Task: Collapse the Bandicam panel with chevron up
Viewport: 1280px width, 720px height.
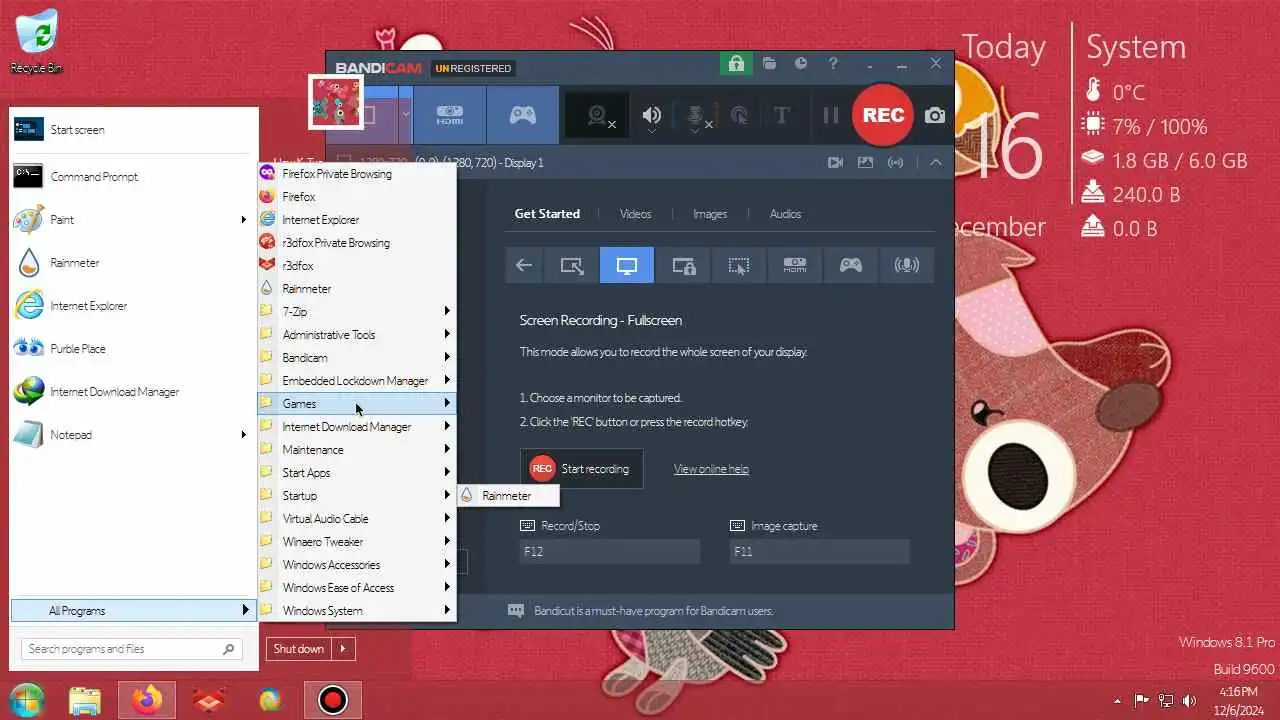Action: pos(936,162)
